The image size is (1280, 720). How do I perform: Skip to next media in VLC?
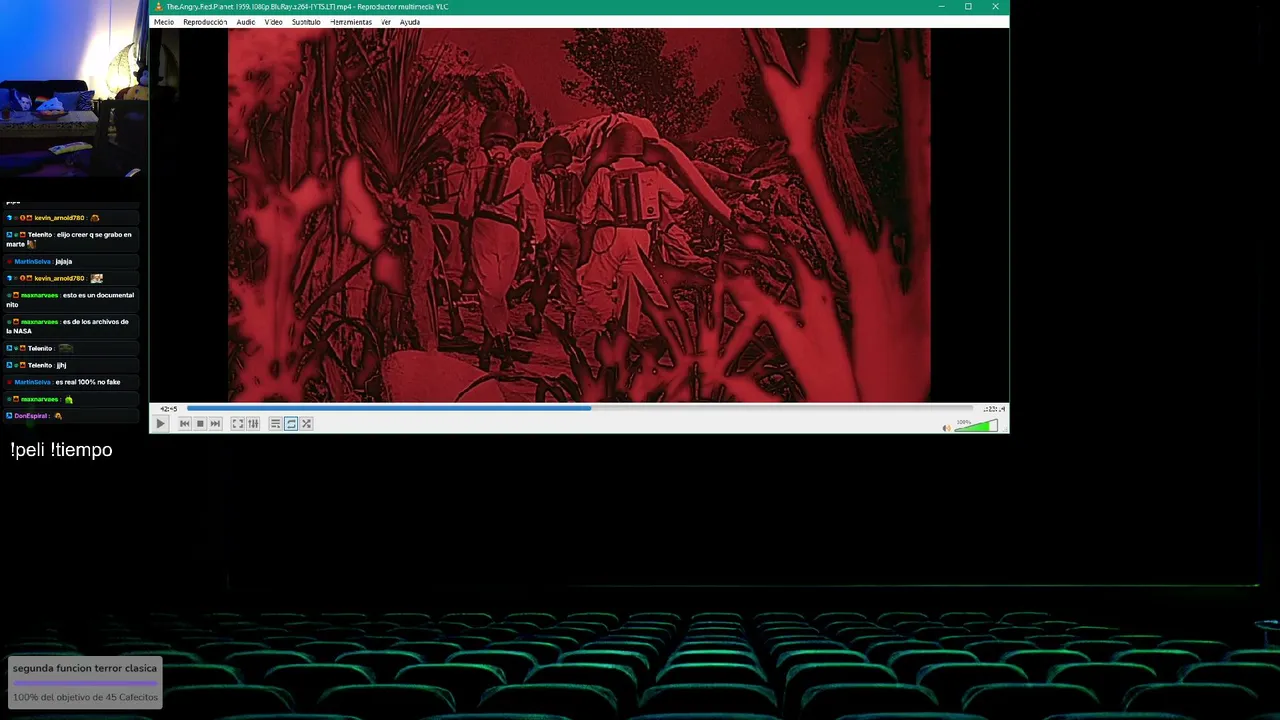click(215, 424)
